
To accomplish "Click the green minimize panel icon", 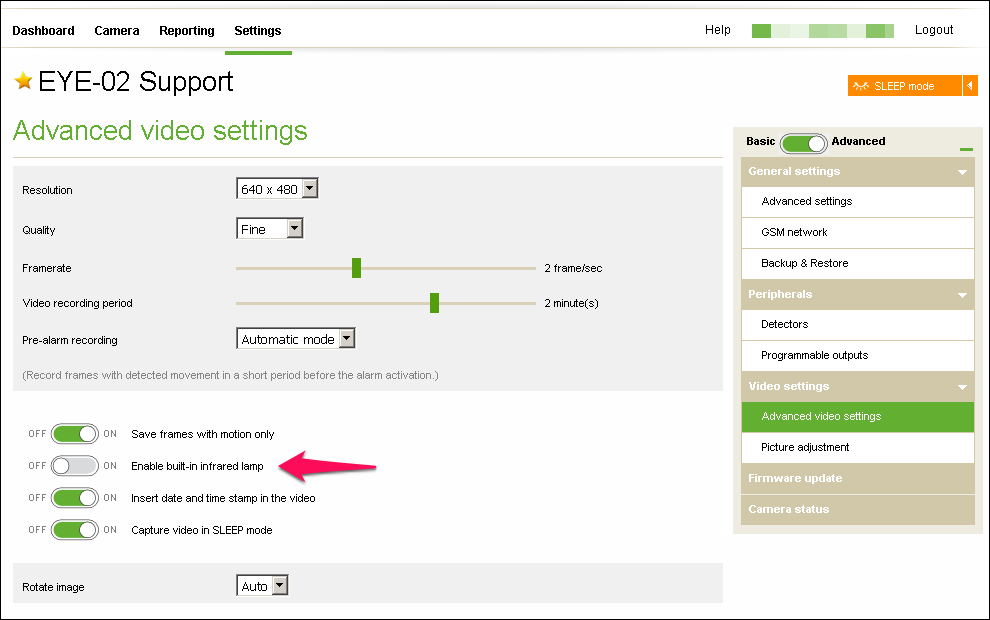I will (966, 149).
